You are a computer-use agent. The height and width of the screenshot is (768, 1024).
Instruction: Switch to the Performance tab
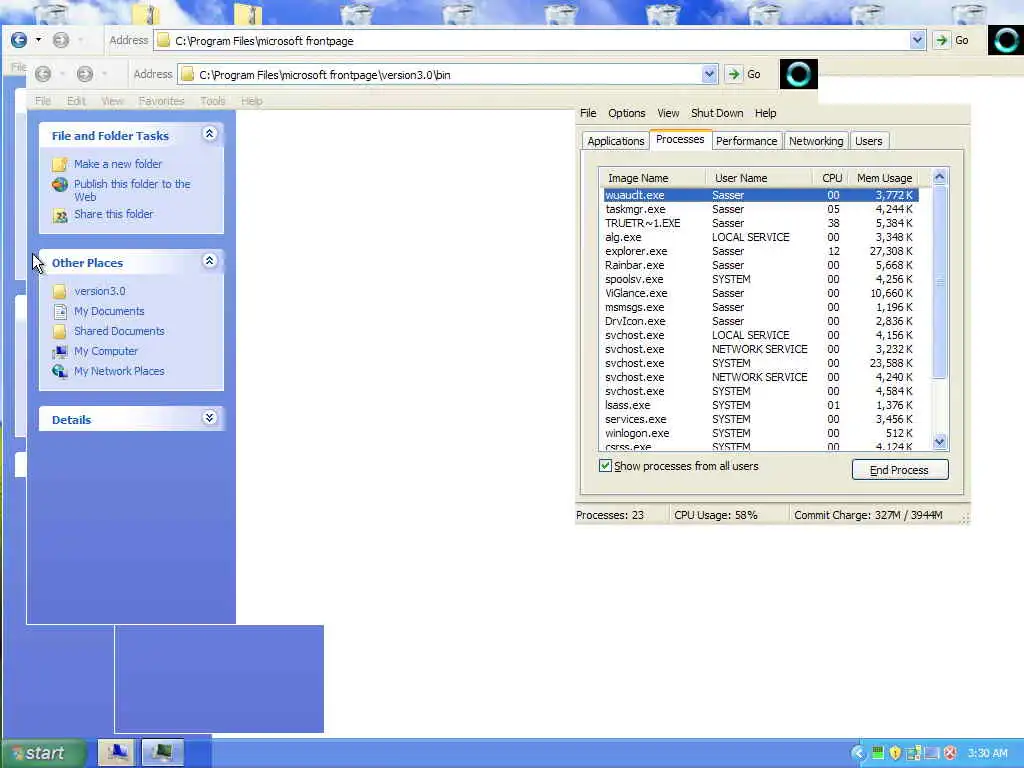tap(746, 141)
